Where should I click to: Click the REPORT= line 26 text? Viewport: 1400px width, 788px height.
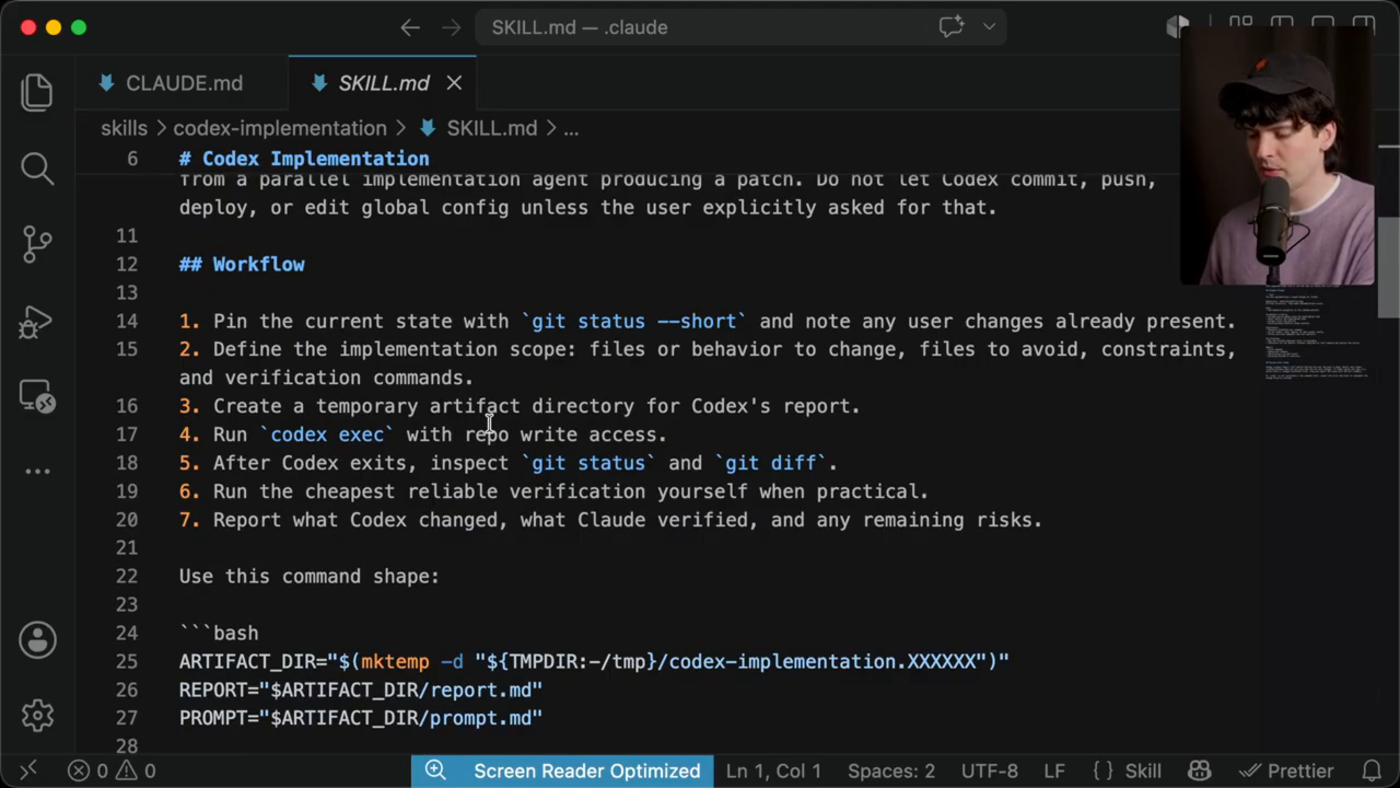[x=360, y=690]
